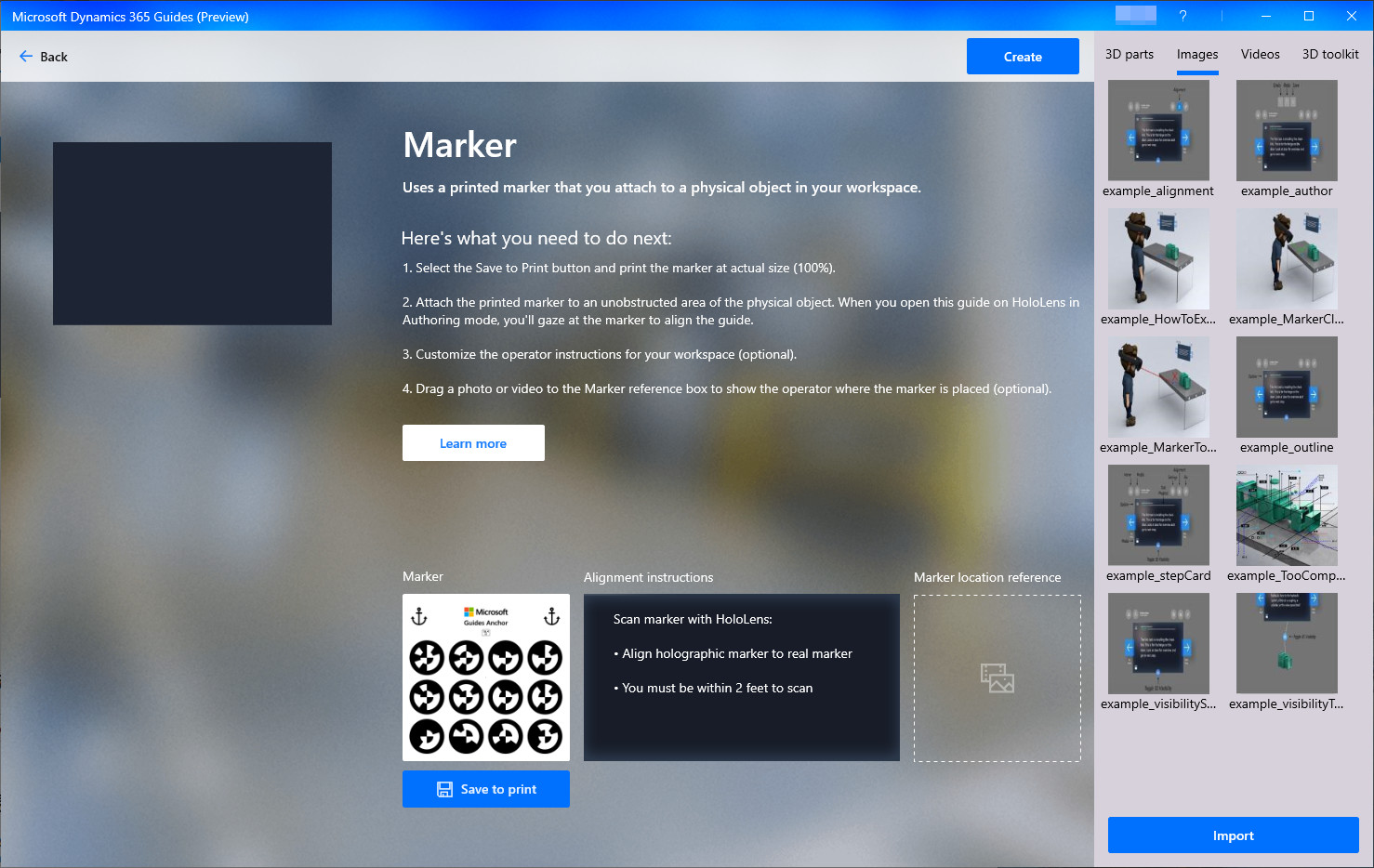This screenshot has height=868, width=1374.
Task: Switch to the Videos tab
Action: tap(1260, 54)
